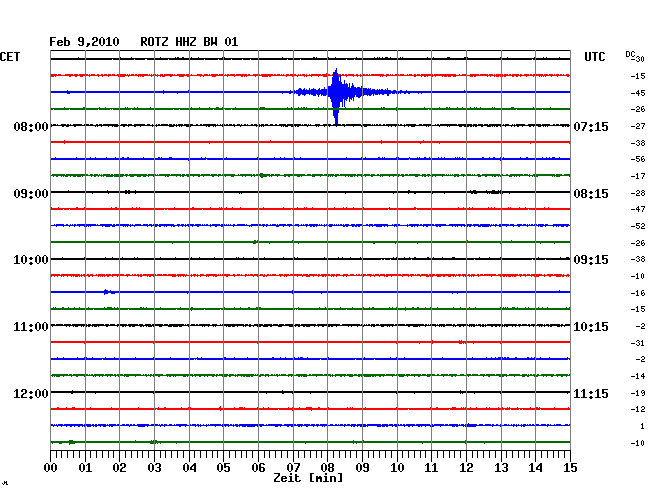Image resolution: width=650 pixels, height=494 pixels.
Task: Click minute tick label '09' on time axis
Action: tap(362, 467)
